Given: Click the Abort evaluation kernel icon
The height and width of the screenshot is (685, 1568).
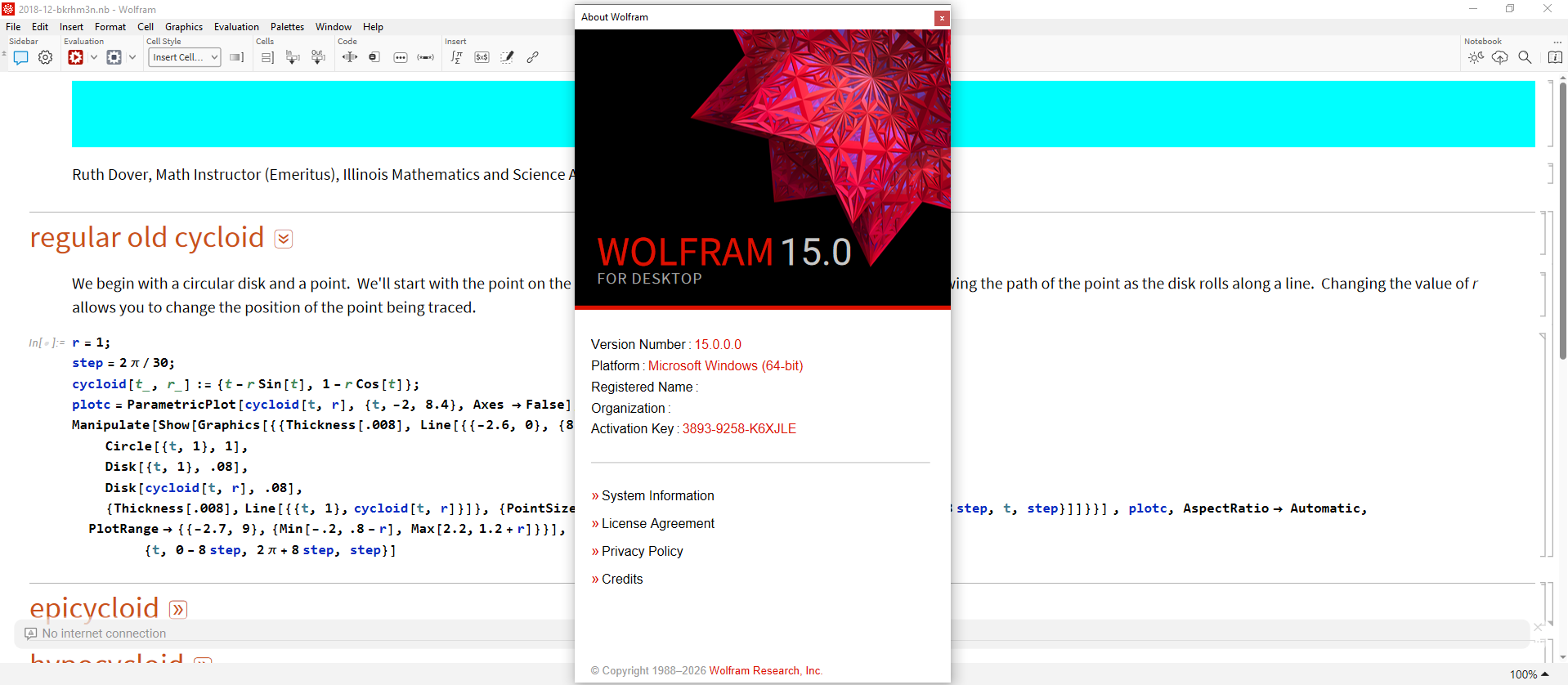Looking at the screenshot, I should tap(114, 57).
